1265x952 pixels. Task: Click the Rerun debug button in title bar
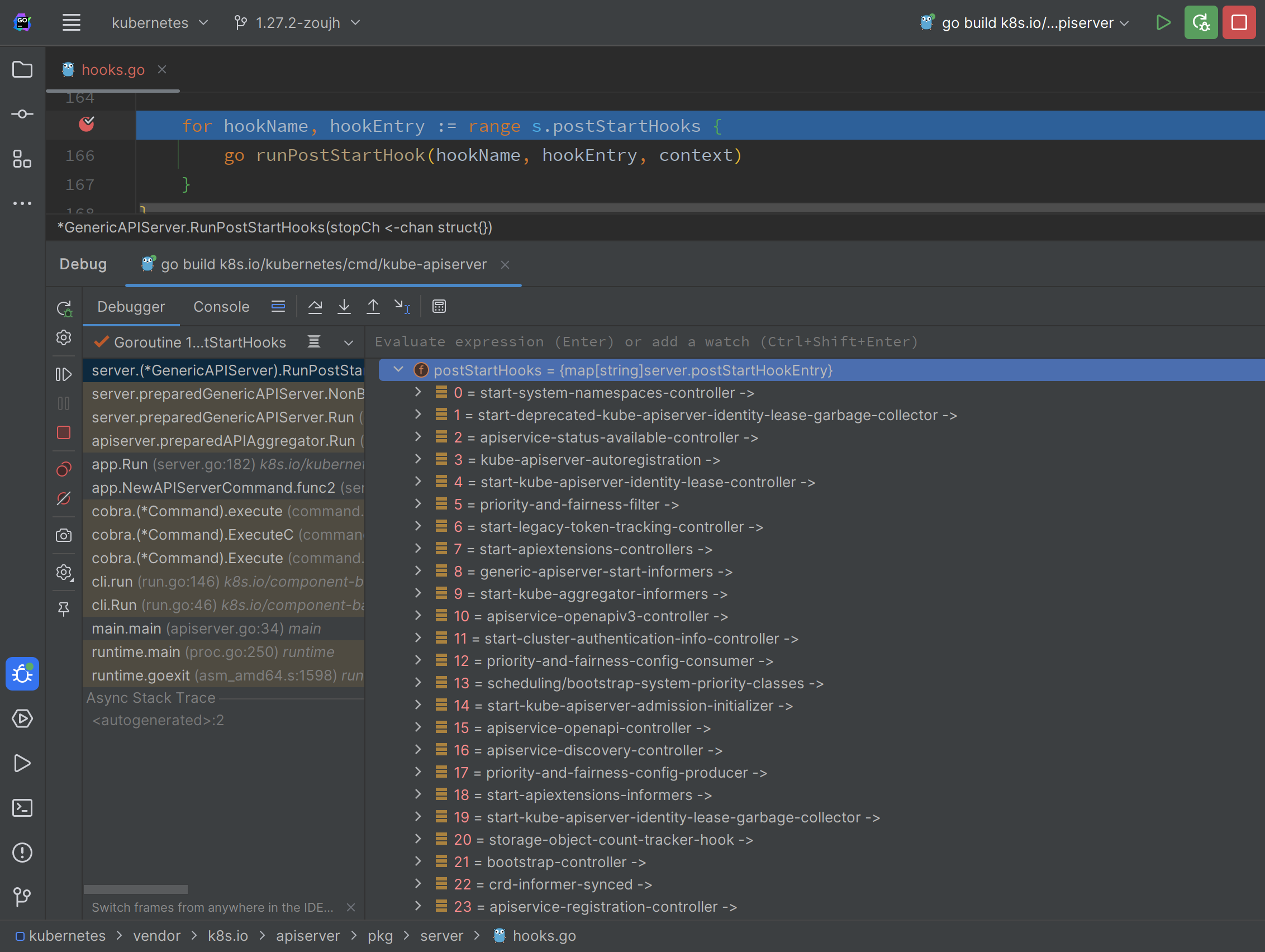1200,23
